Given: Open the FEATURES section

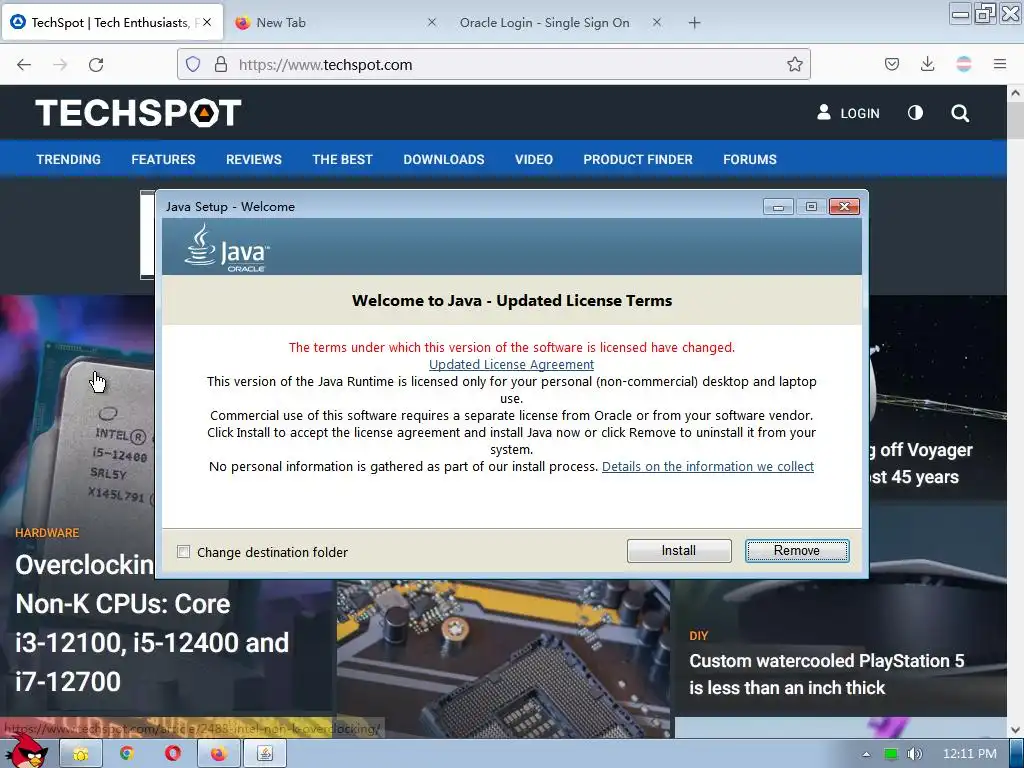Looking at the screenshot, I should [x=163, y=159].
